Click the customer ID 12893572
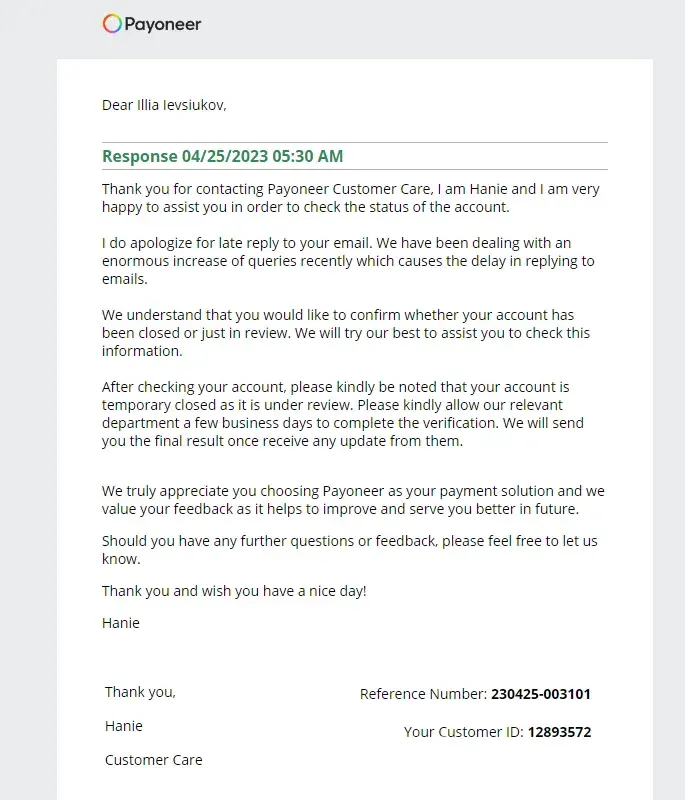Screen dimensions: 685x800 (x=559, y=732)
